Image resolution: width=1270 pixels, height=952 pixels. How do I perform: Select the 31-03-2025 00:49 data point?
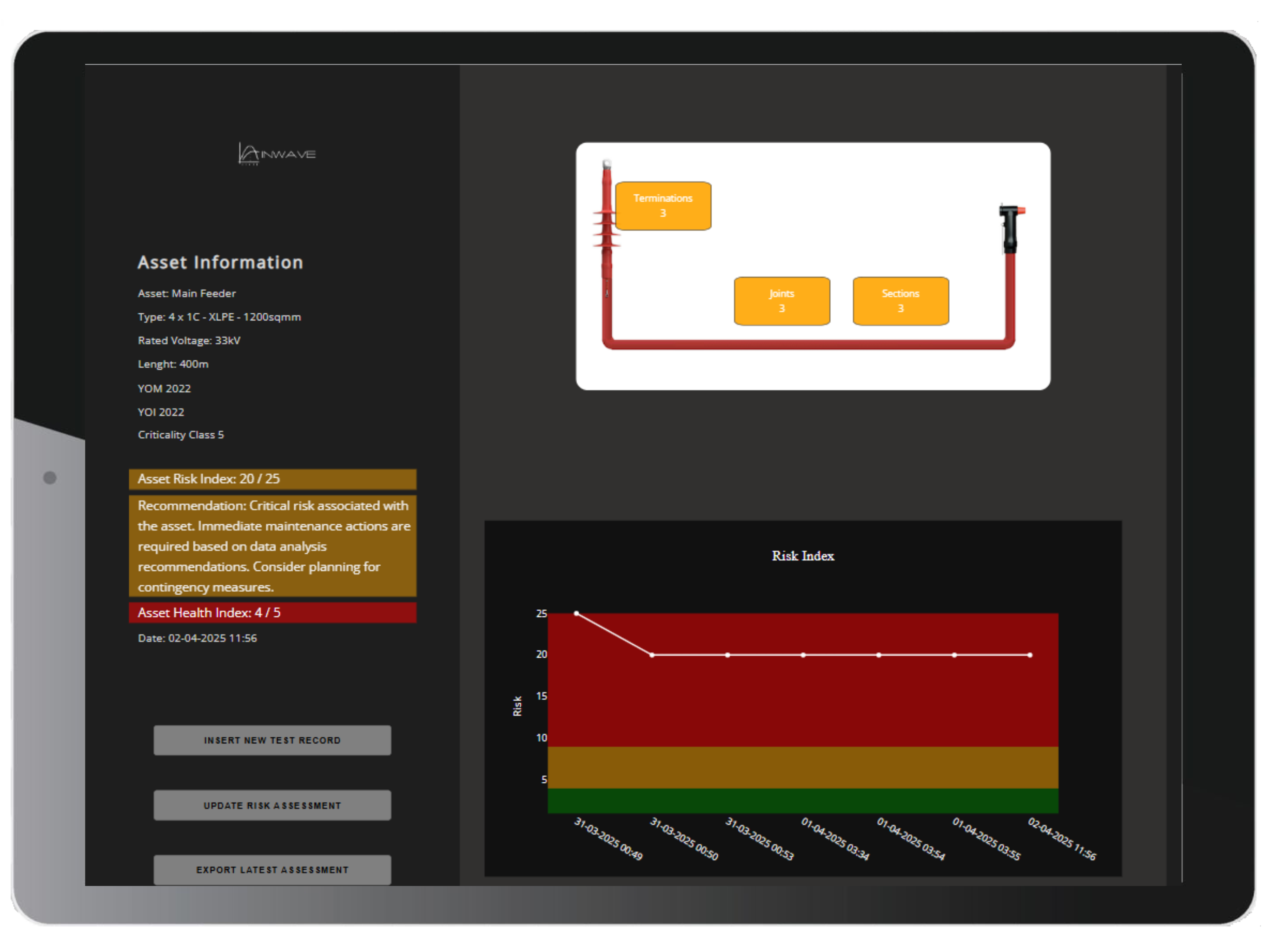[576, 613]
